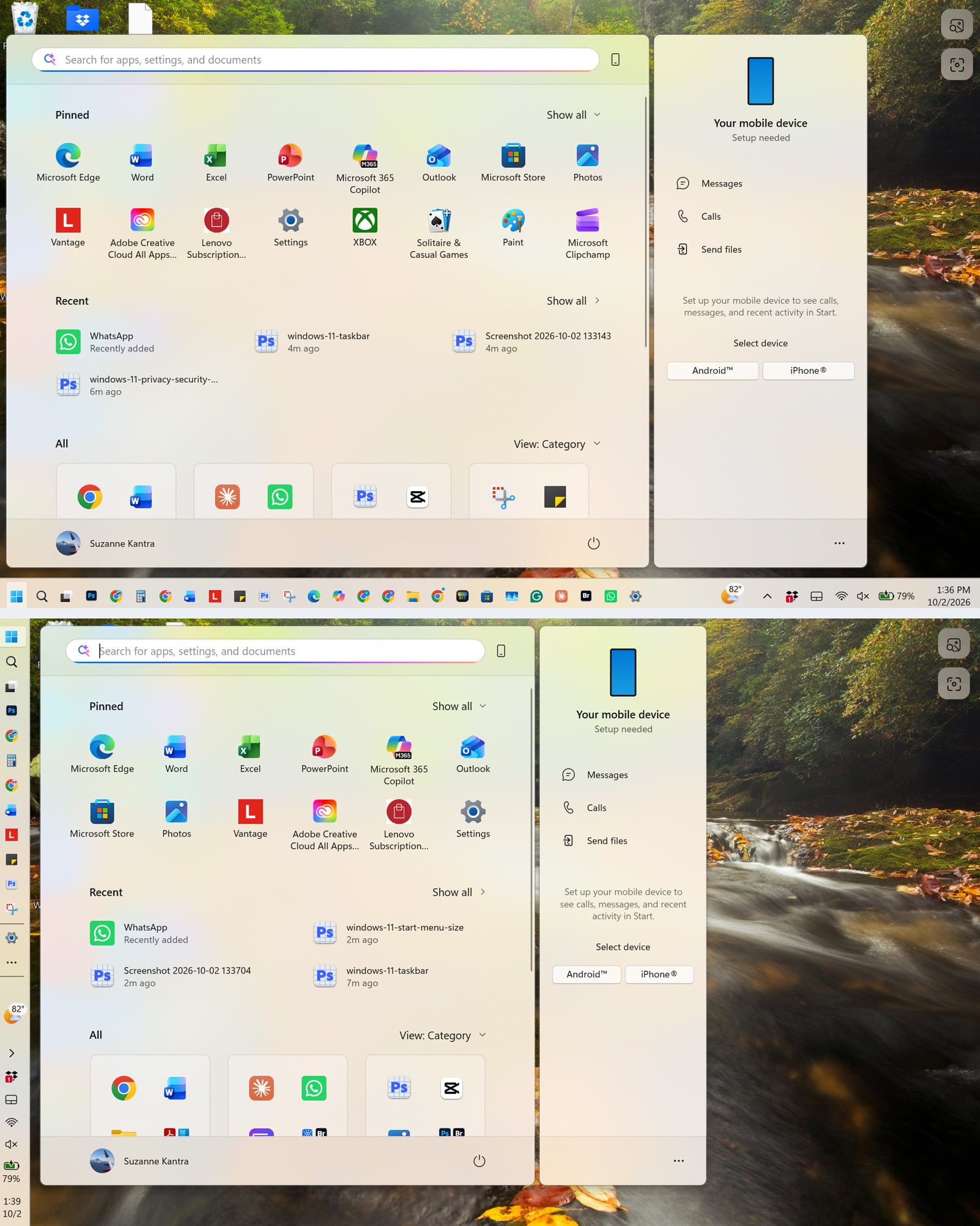Open Settings gear on the vertical taskbar
Viewport: 980px width, 1226px height.
pyautogui.click(x=12, y=938)
